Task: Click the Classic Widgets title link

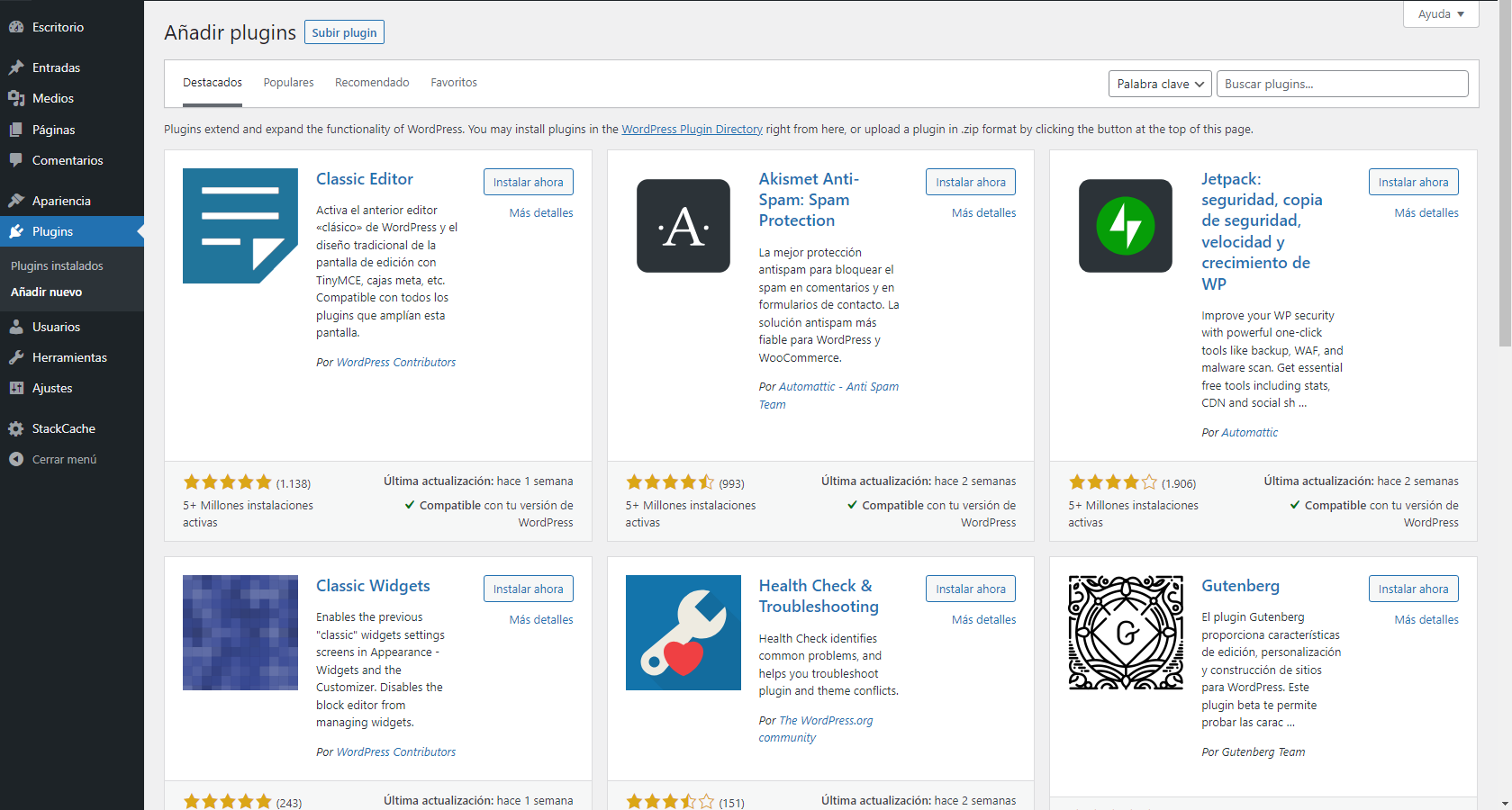Action: 373,586
